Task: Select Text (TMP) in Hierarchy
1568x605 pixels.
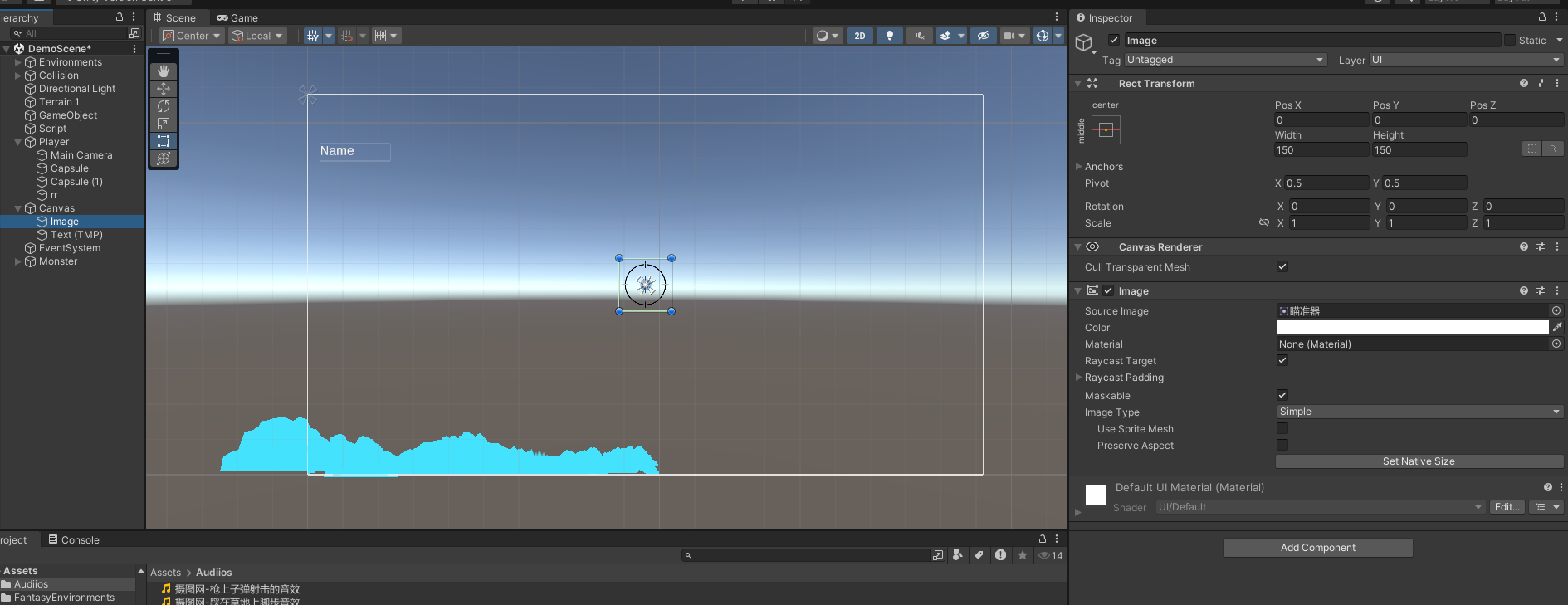Action: pos(76,235)
